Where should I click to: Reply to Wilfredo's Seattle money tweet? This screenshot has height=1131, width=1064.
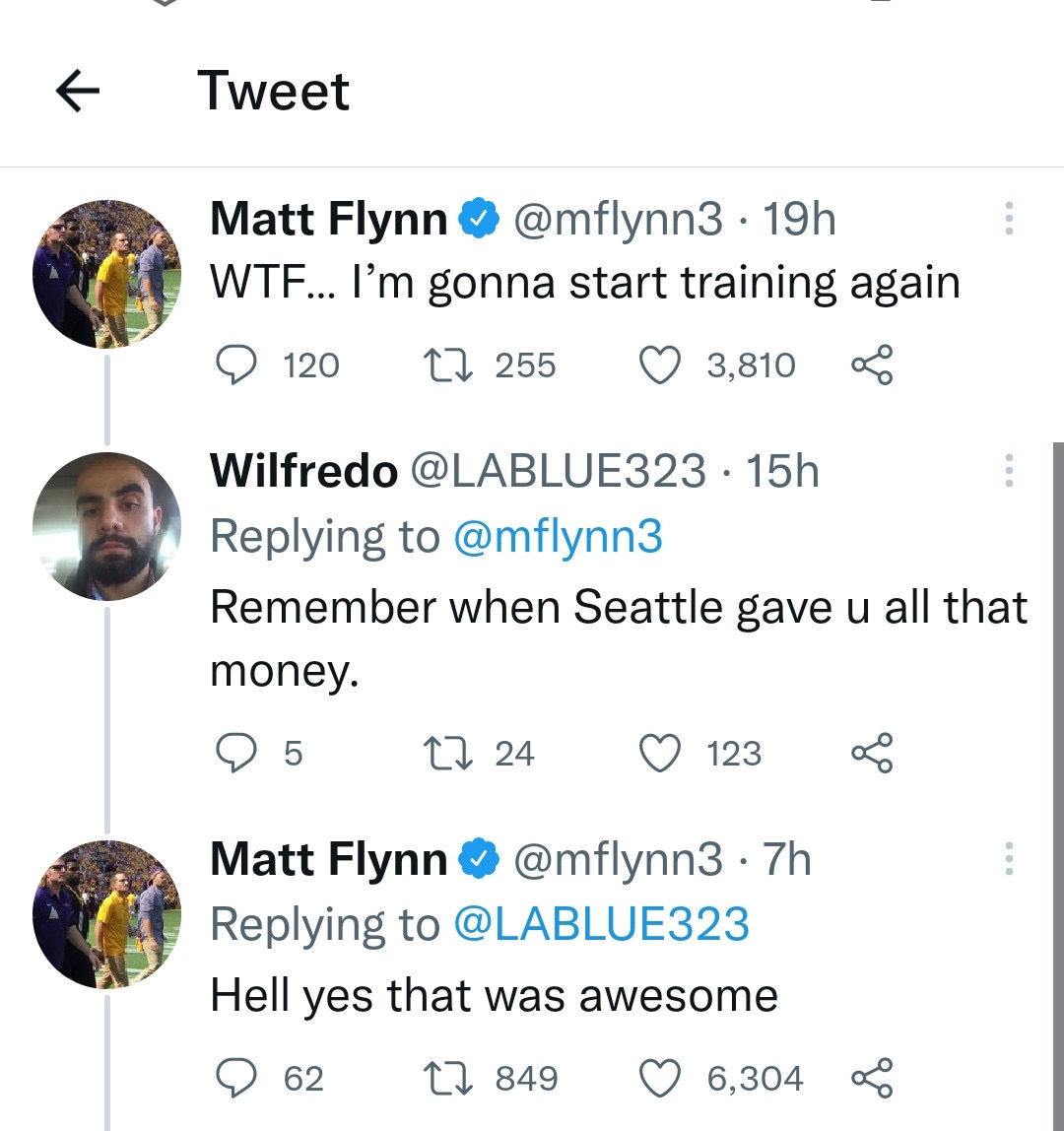(x=236, y=754)
